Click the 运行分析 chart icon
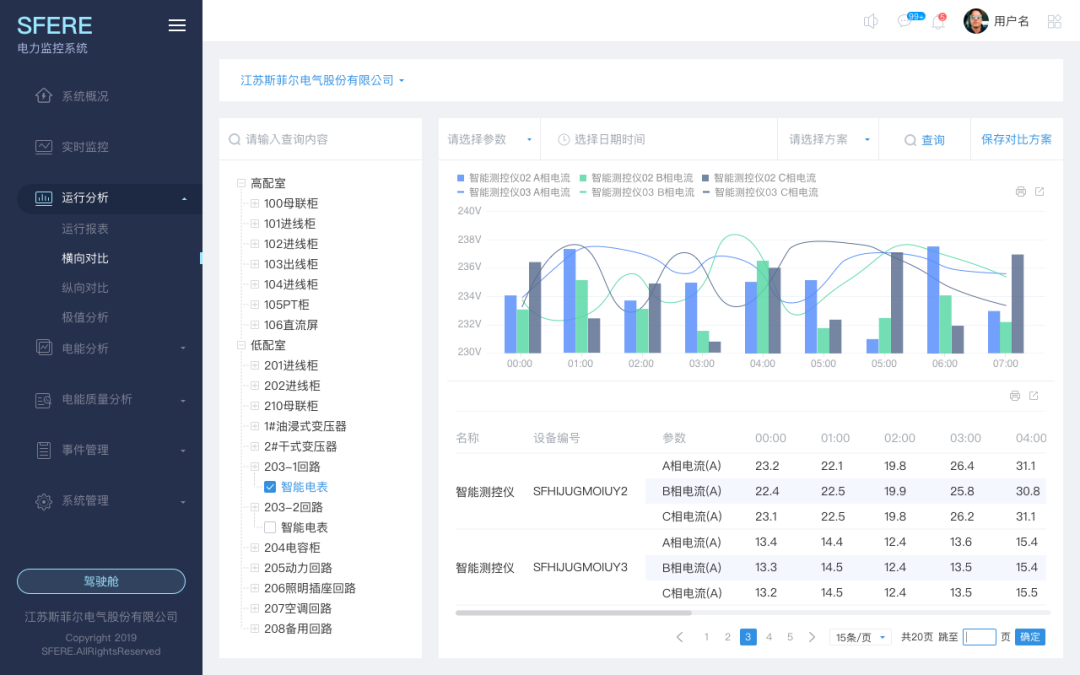This screenshot has height=675, width=1080. click(x=43, y=198)
